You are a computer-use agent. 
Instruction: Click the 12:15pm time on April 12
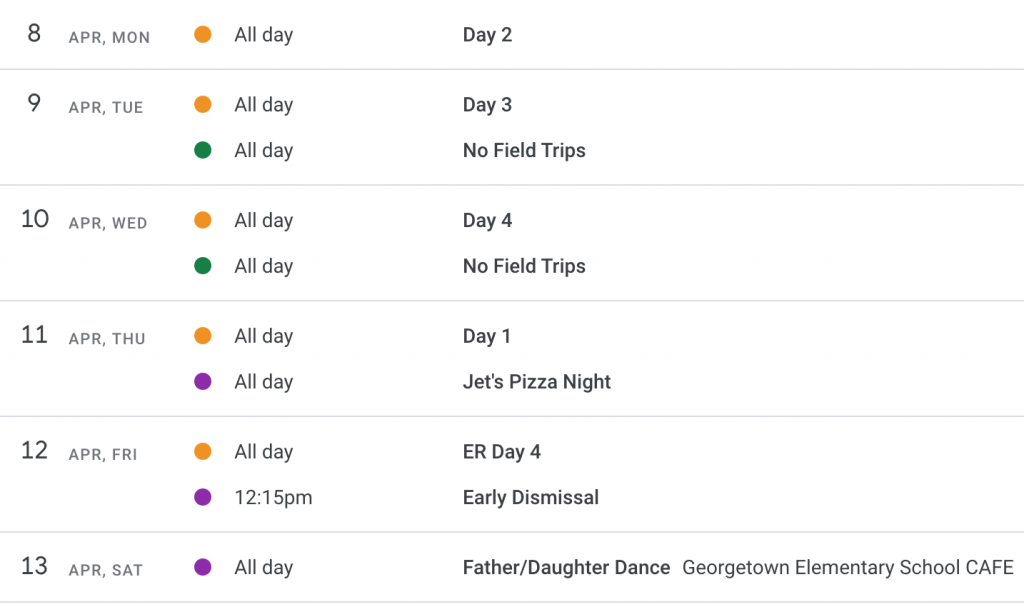click(273, 497)
